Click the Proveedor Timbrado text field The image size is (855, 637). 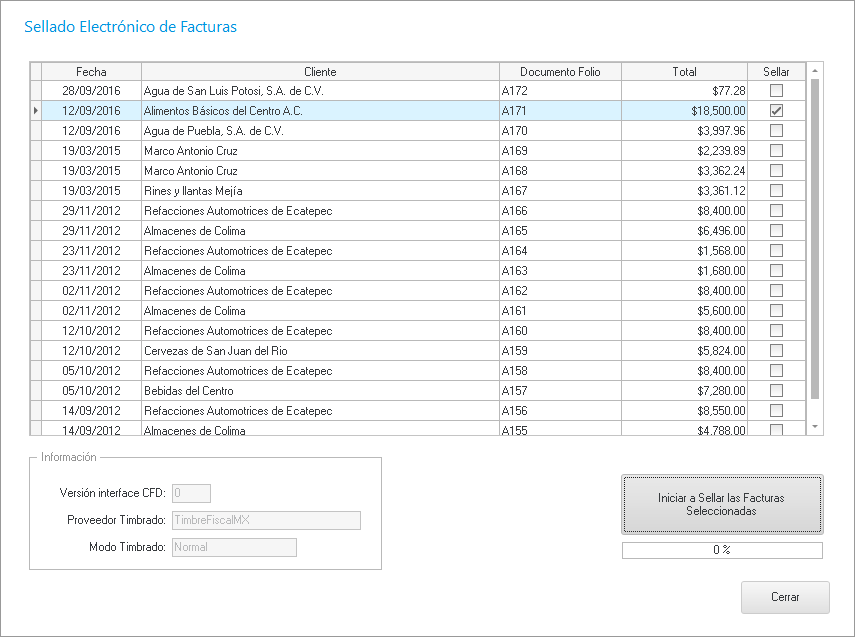pos(266,520)
